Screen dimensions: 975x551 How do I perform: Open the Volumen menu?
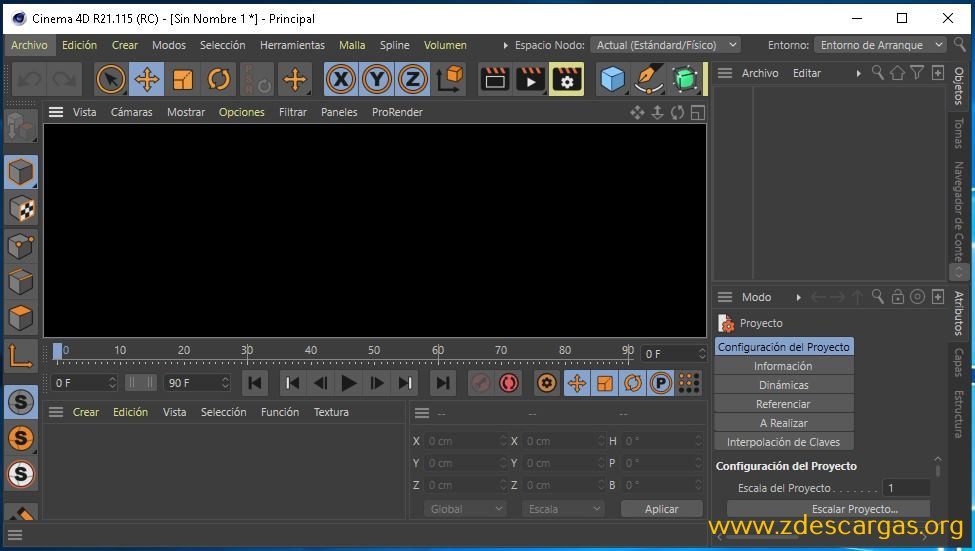tap(445, 45)
